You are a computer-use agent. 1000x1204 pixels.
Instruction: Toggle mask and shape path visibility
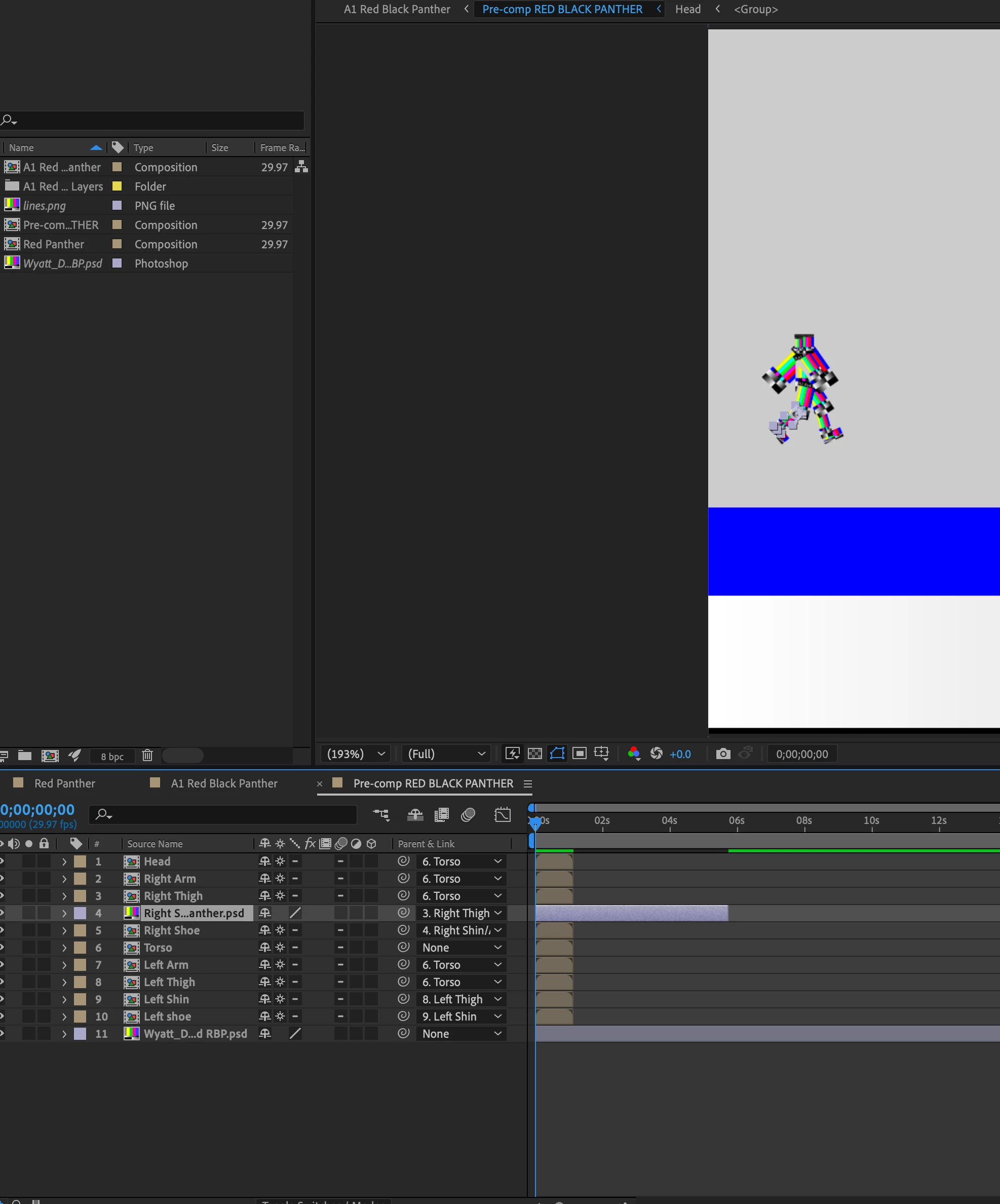click(x=557, y=754)
